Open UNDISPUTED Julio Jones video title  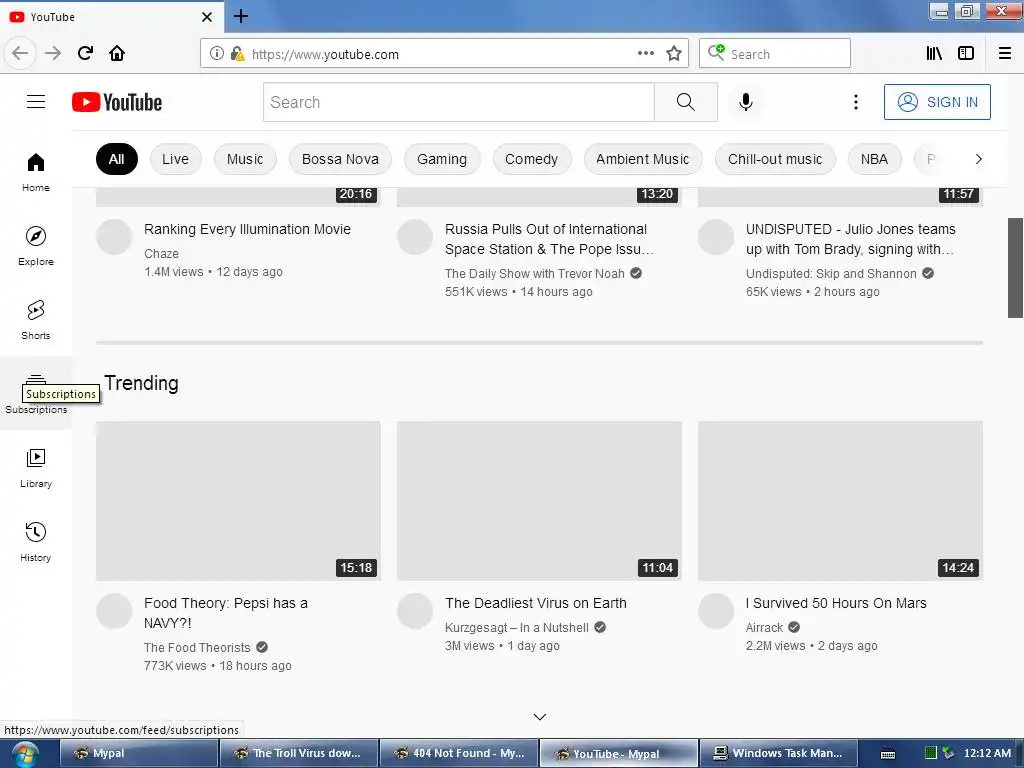[x=850, y=239]
